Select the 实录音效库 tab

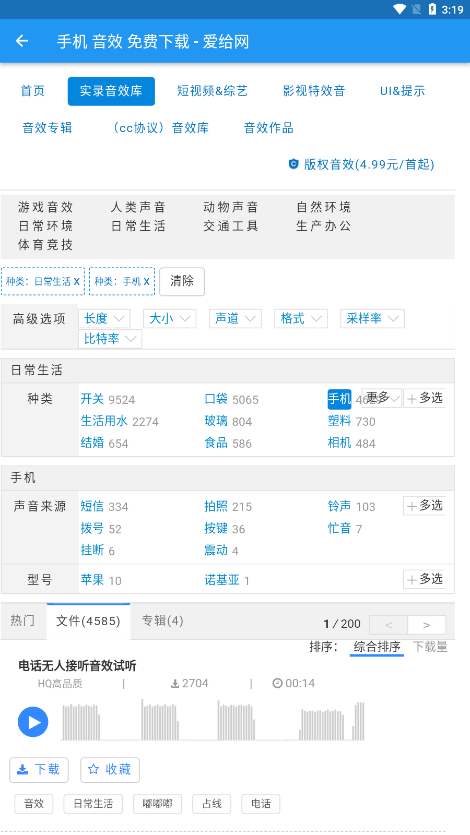coord(111,91)
